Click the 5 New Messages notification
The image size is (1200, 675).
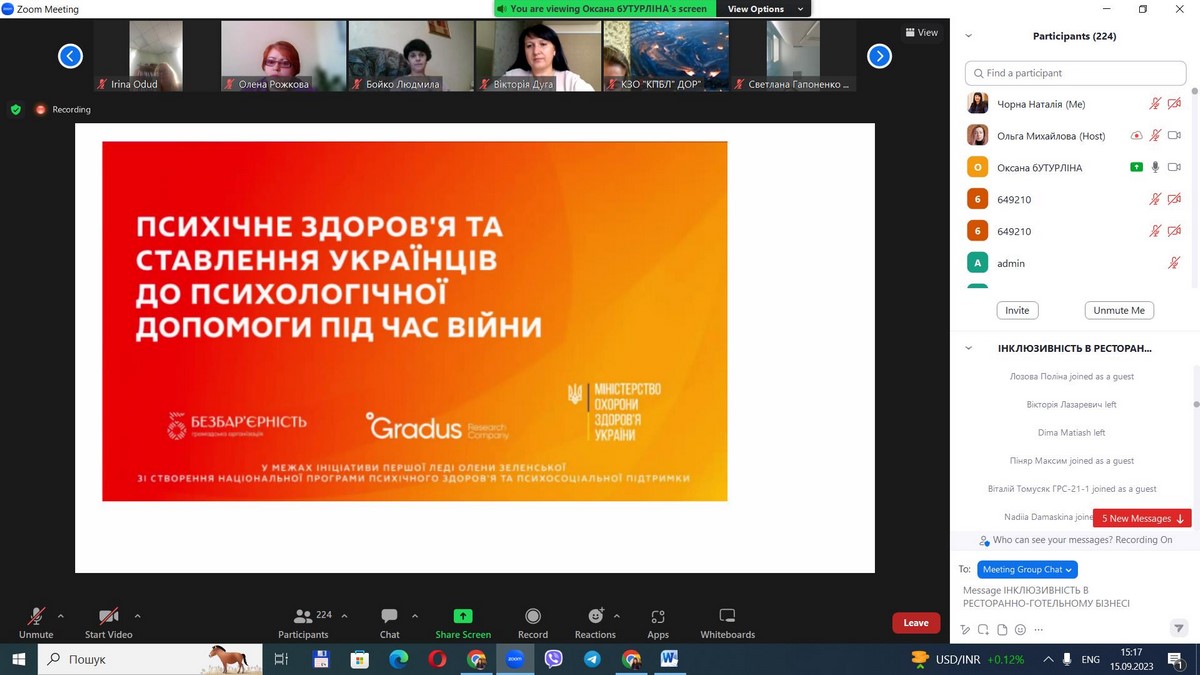[x=1141, y=518]
